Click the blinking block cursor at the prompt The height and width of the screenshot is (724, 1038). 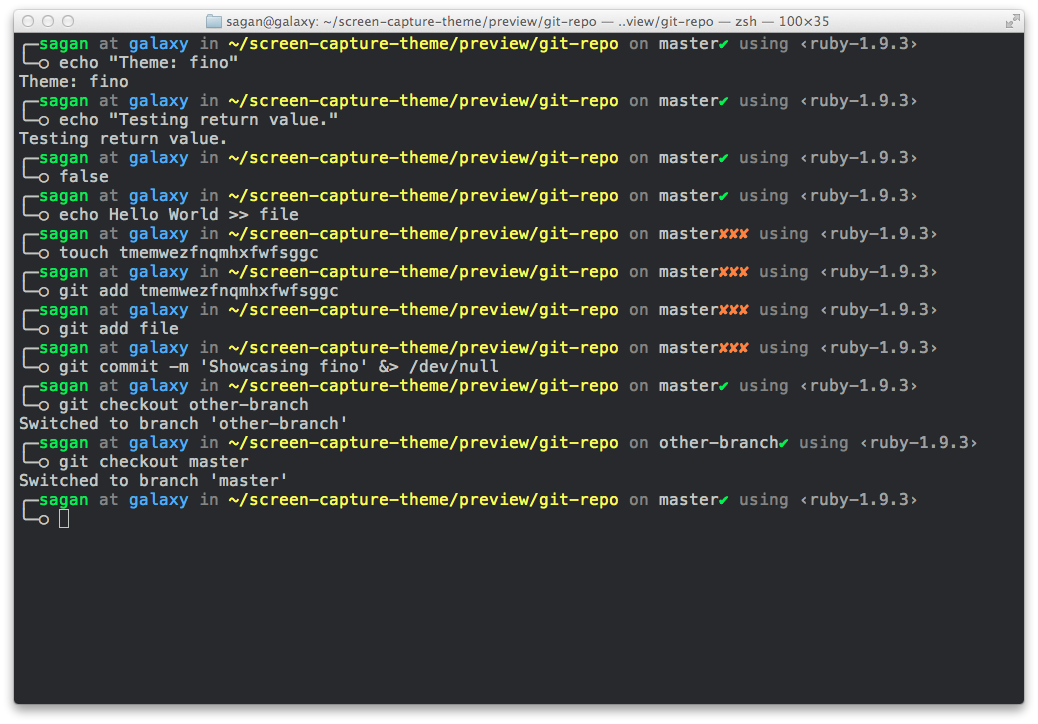[x=64, y=518]
